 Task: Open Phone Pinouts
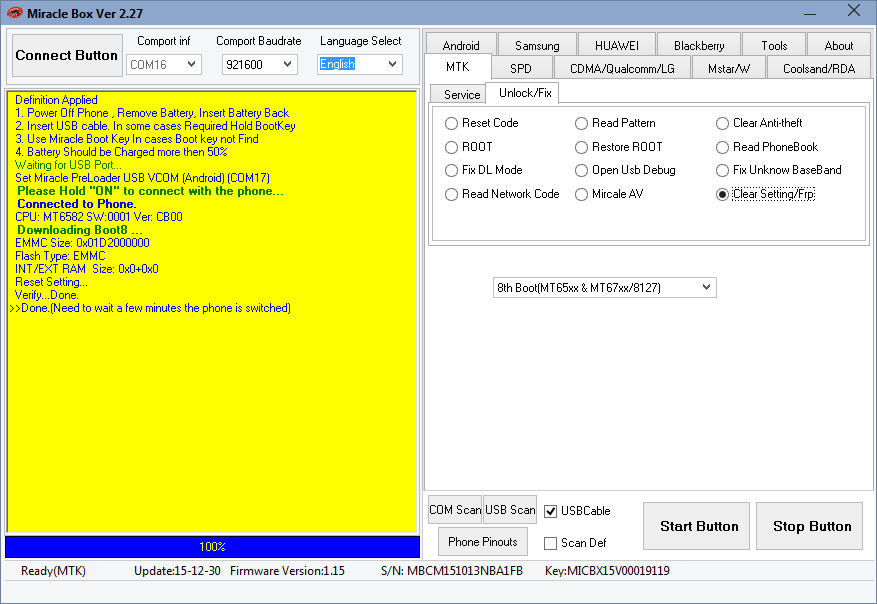[483, 541]
